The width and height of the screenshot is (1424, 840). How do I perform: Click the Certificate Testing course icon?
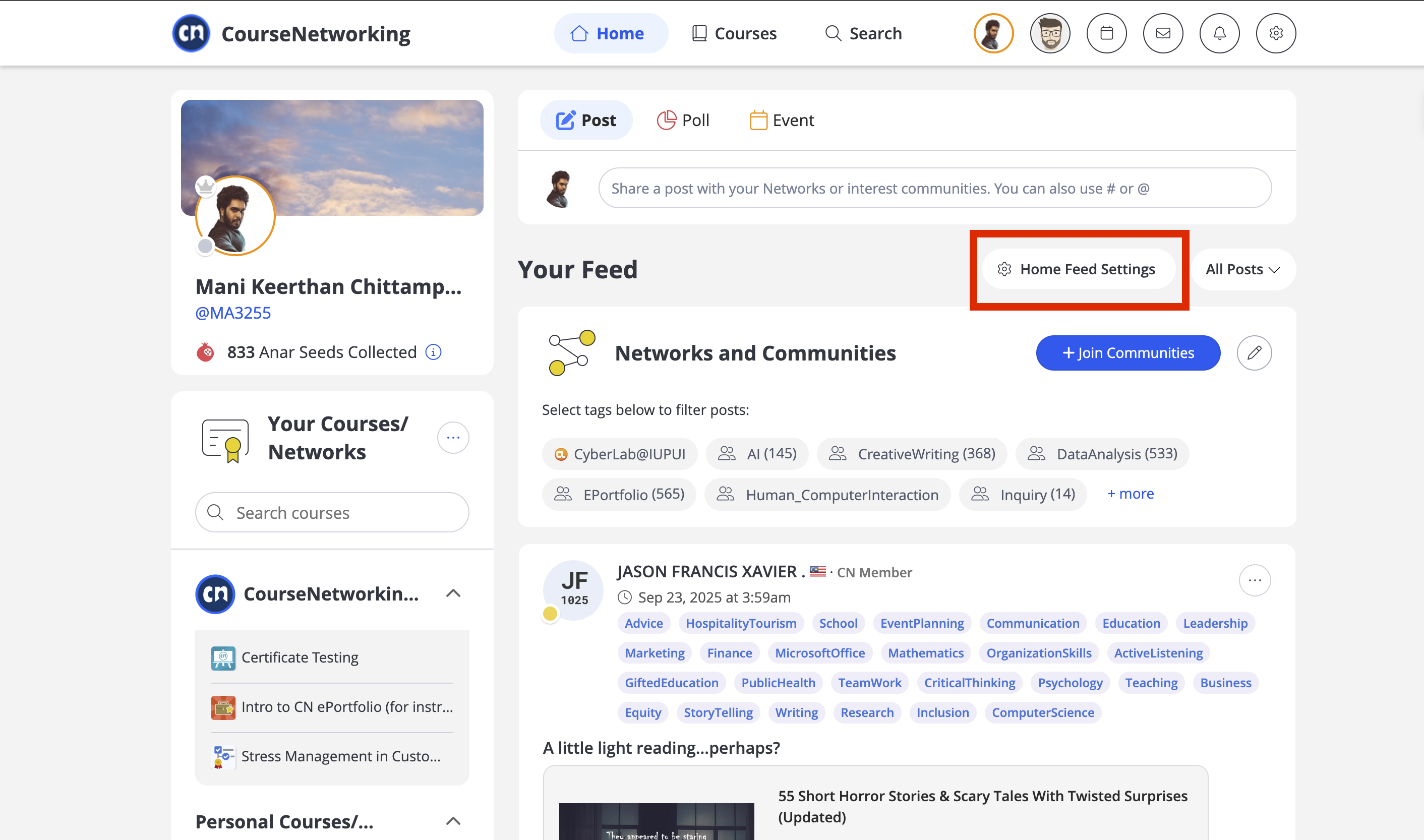(x=223, y=658)
